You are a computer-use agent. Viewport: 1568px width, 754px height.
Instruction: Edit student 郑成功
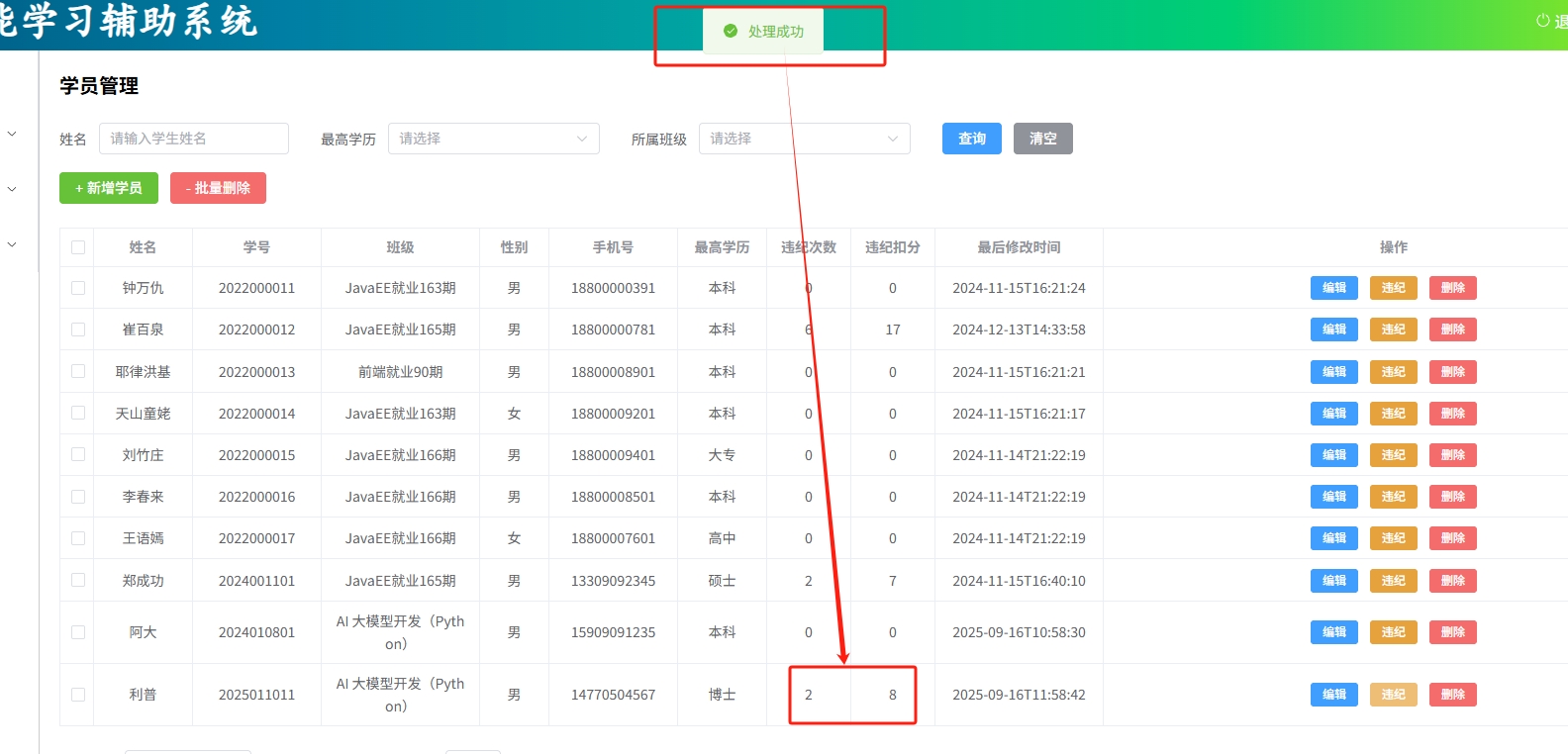pos(1334,581)
